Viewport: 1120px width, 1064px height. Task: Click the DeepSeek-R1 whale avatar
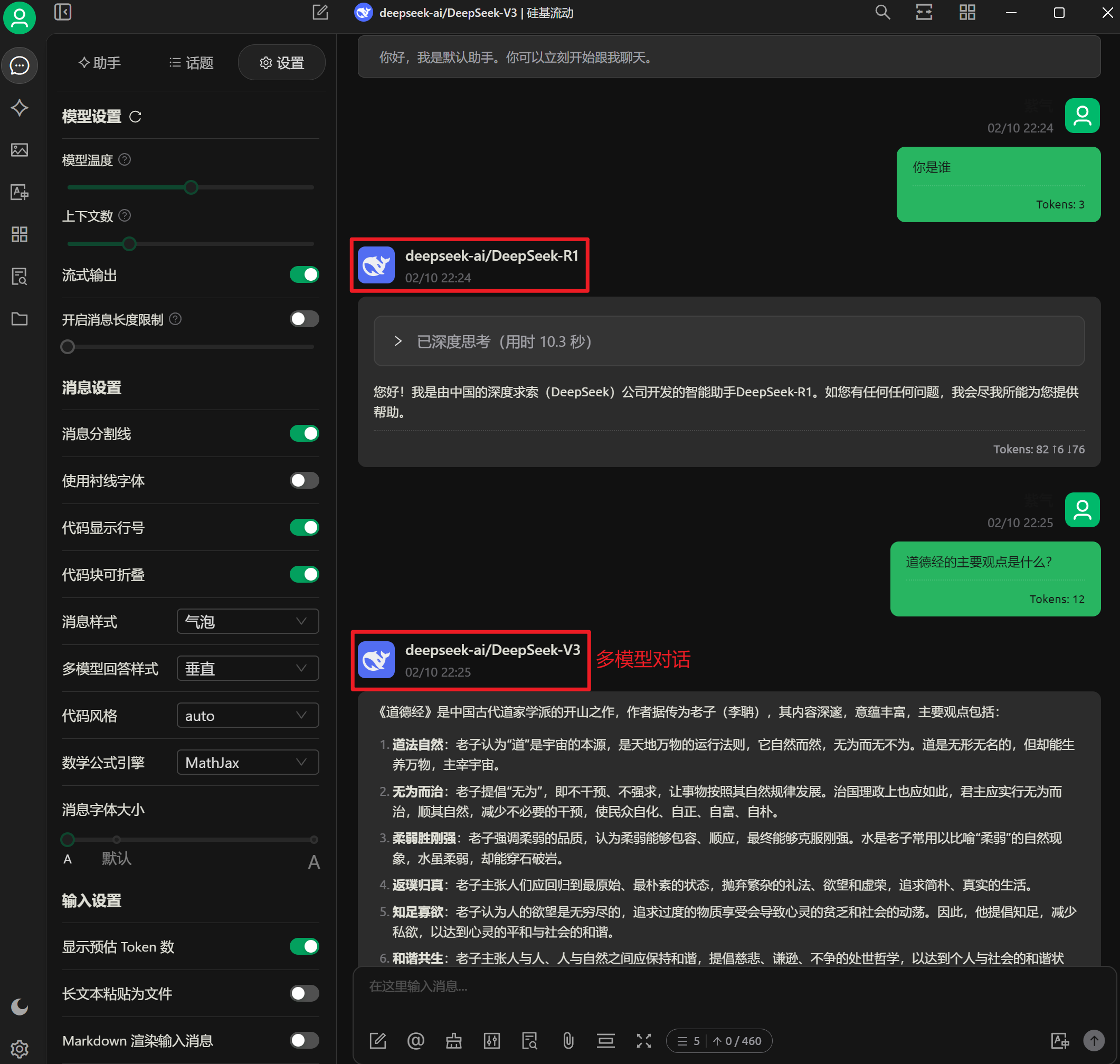coord(376,265)
